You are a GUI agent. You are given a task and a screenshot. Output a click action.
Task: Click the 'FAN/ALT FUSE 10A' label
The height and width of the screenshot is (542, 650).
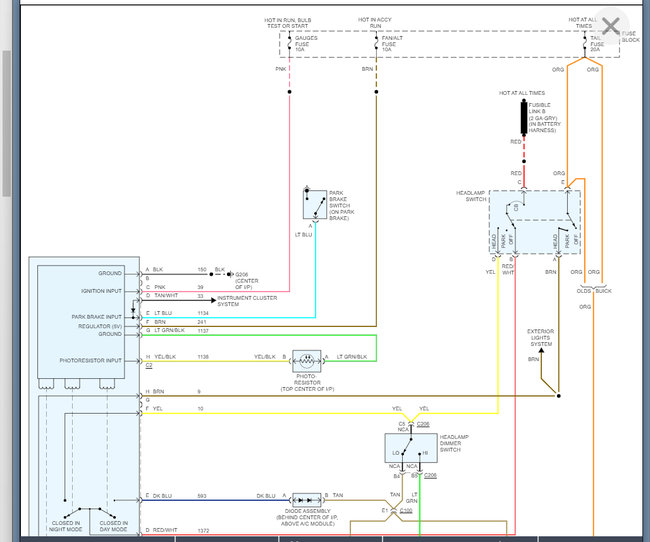coord(392,44)
